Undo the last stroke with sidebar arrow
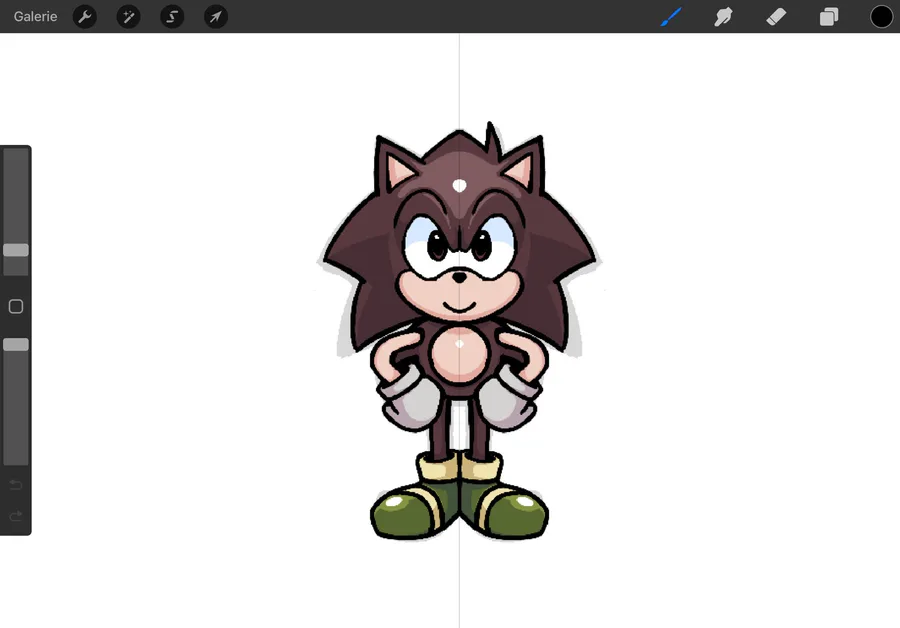Viewport: 900px width, 628px height. (16, 485)
